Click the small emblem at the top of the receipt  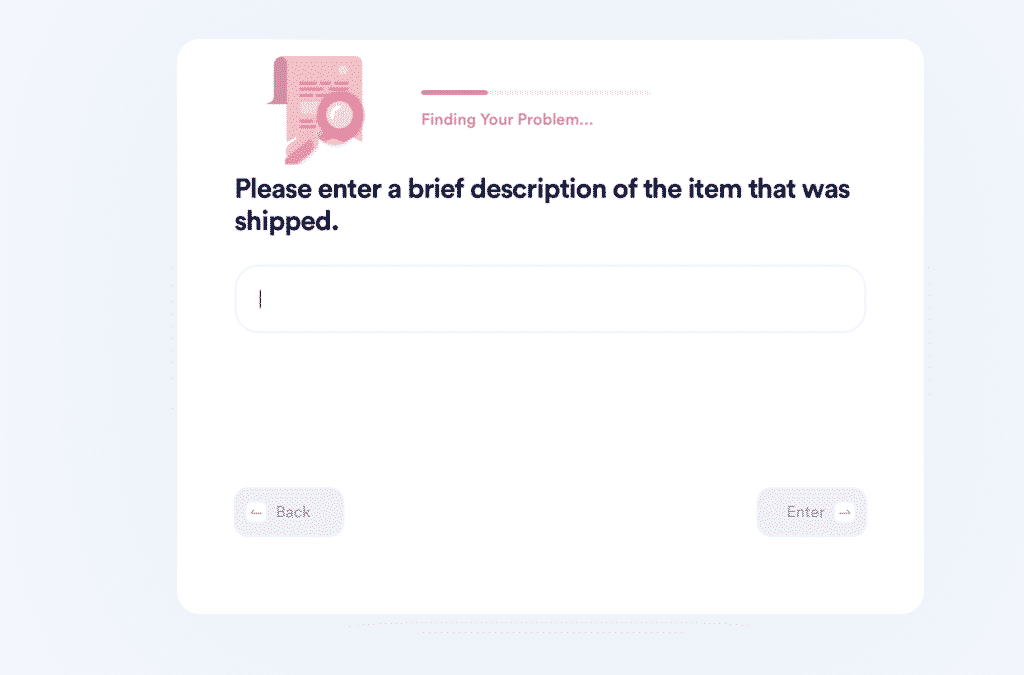tap(342, 69)
